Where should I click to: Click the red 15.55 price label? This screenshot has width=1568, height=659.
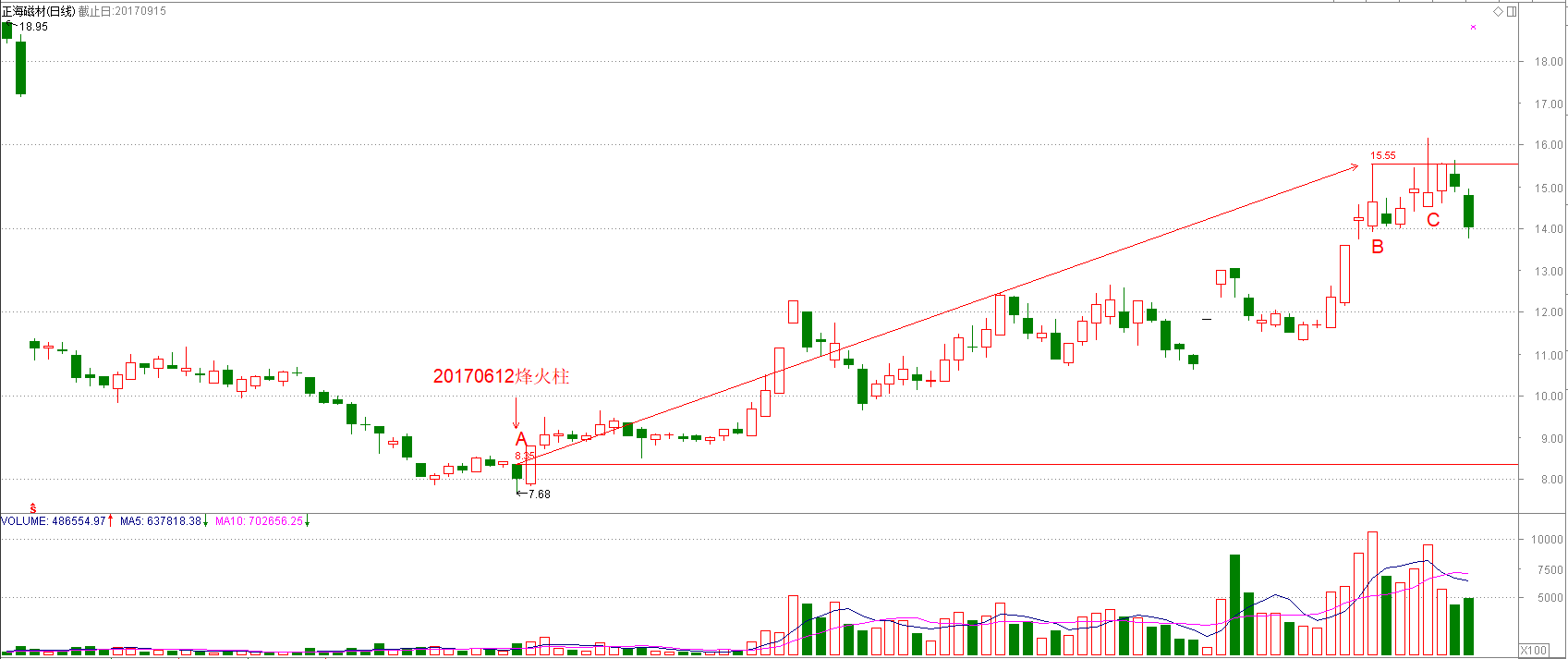1383,155
